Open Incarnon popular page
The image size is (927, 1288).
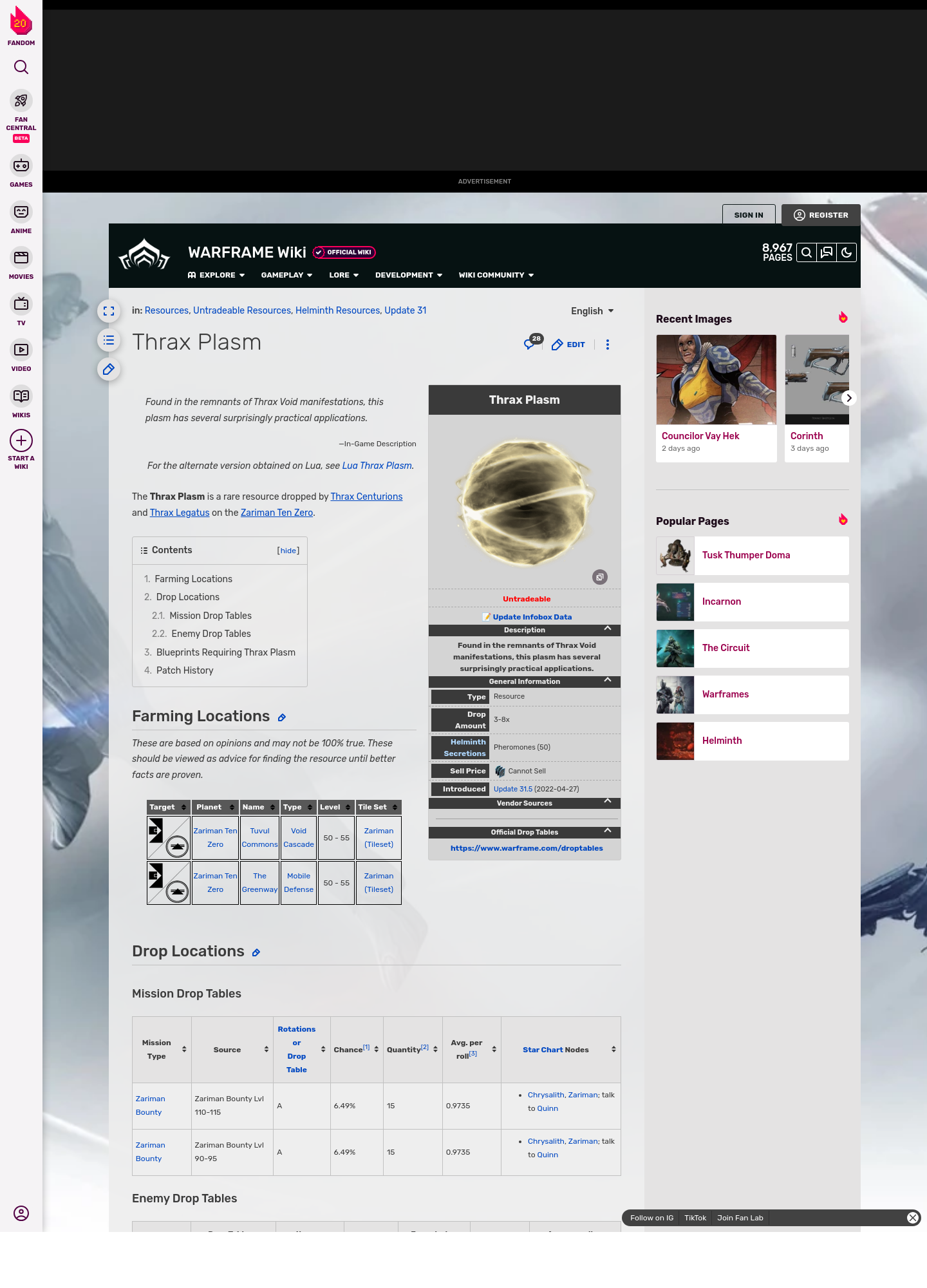(753, 602)
